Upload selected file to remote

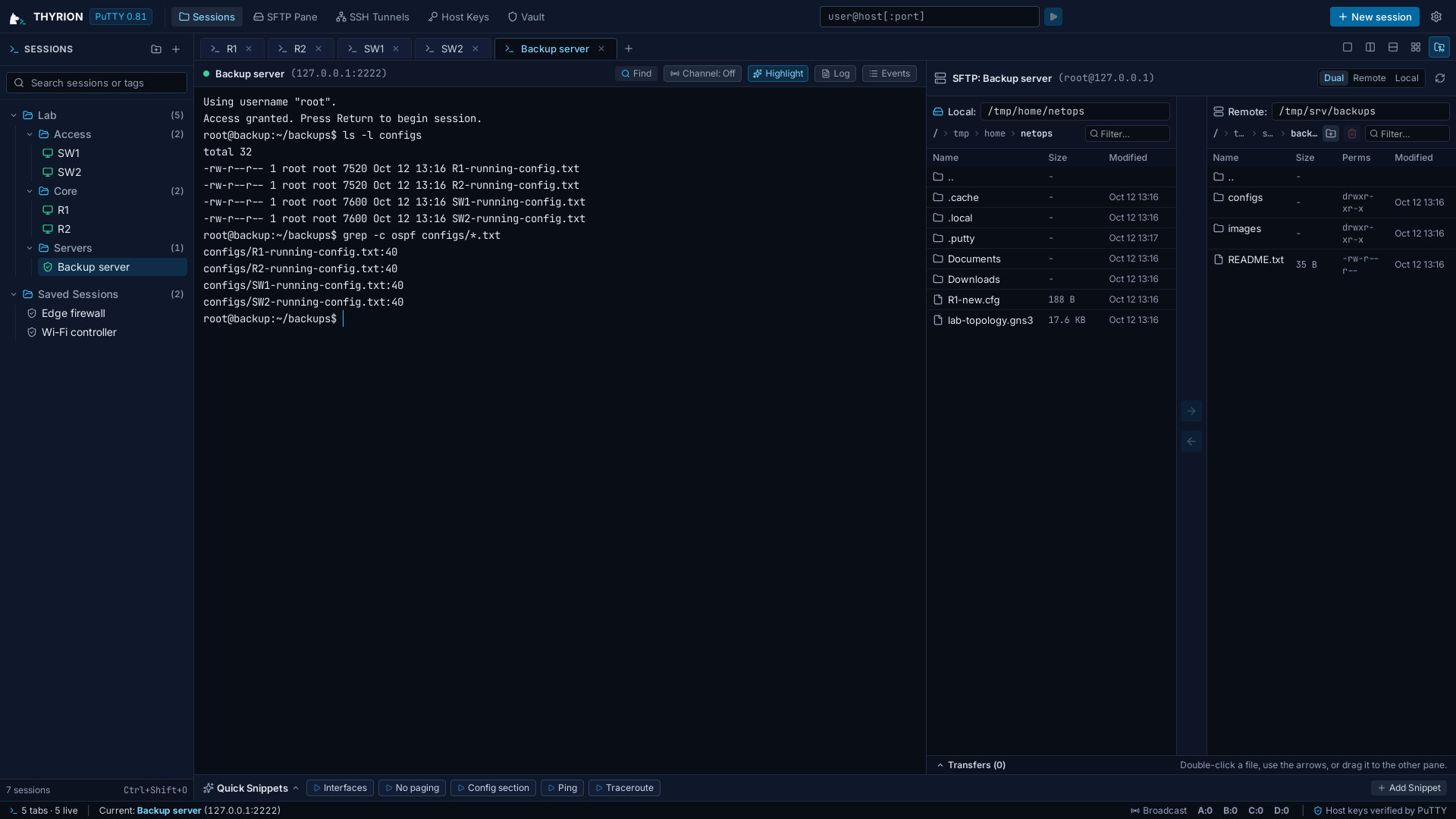click(1191, 411)
